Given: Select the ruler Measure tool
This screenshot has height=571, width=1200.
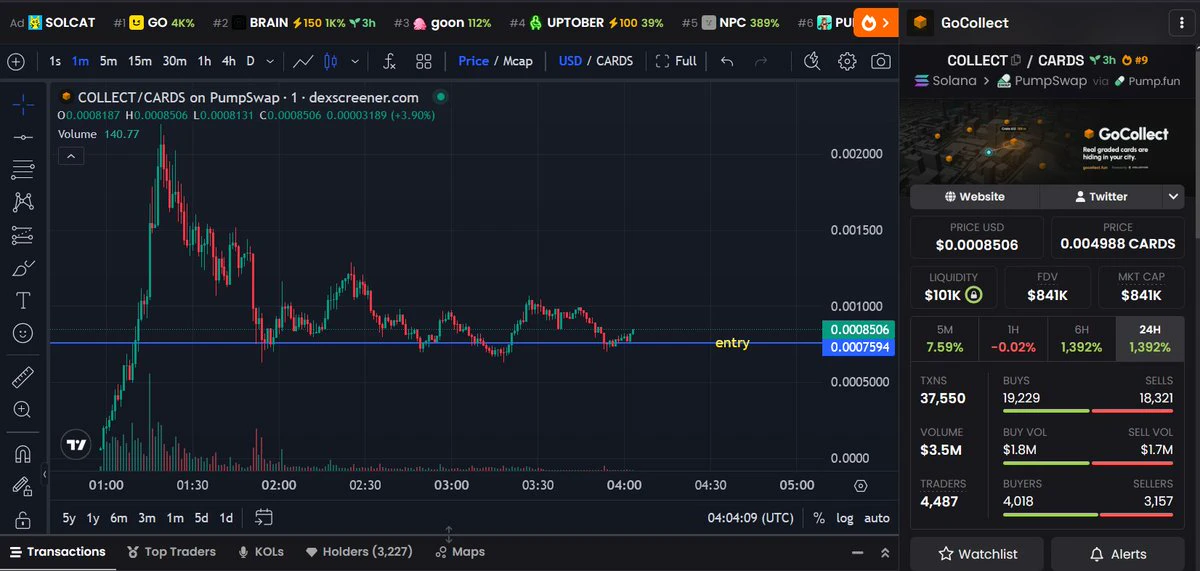Looking at the screenshot, I should [x=22, y=377].
